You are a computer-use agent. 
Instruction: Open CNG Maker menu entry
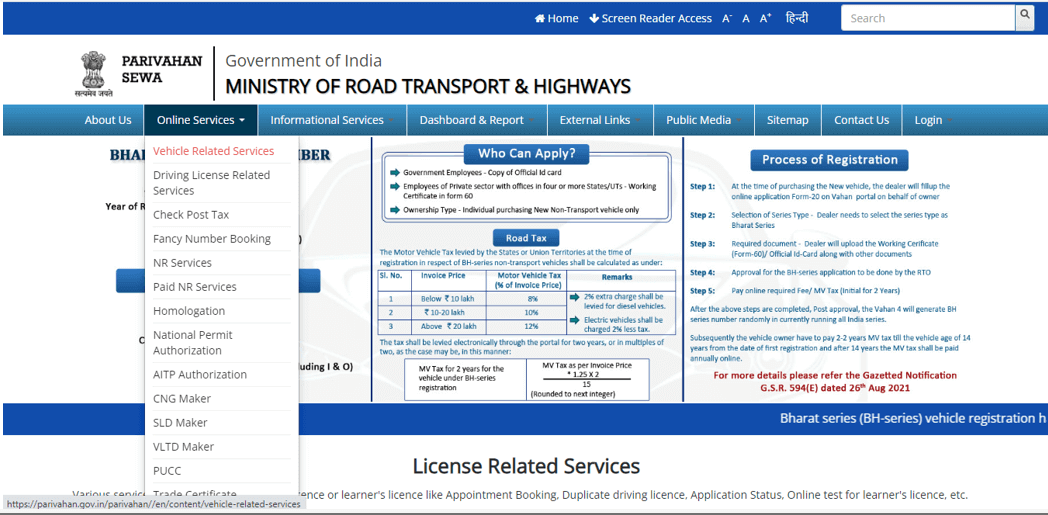[x=182, y=399]
